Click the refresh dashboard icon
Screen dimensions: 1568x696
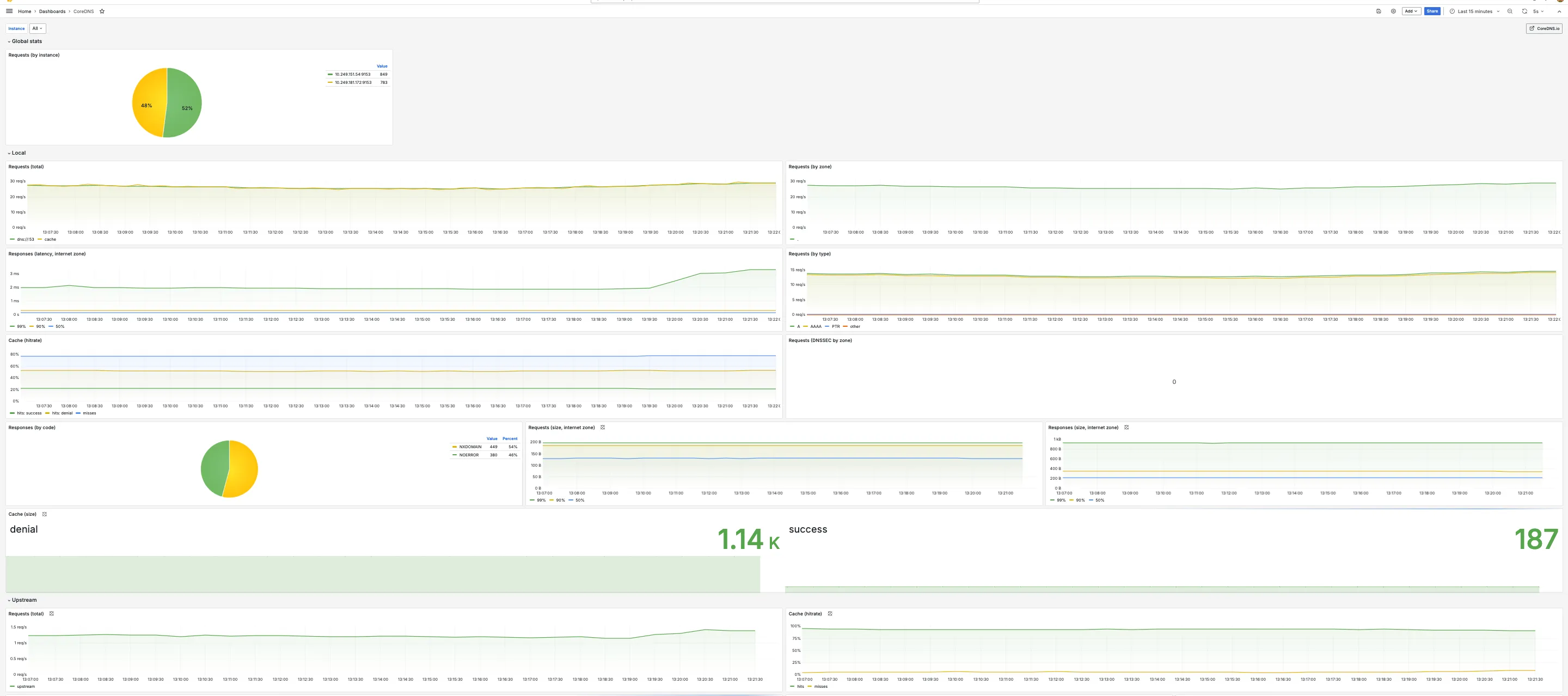click(1524, 11)
